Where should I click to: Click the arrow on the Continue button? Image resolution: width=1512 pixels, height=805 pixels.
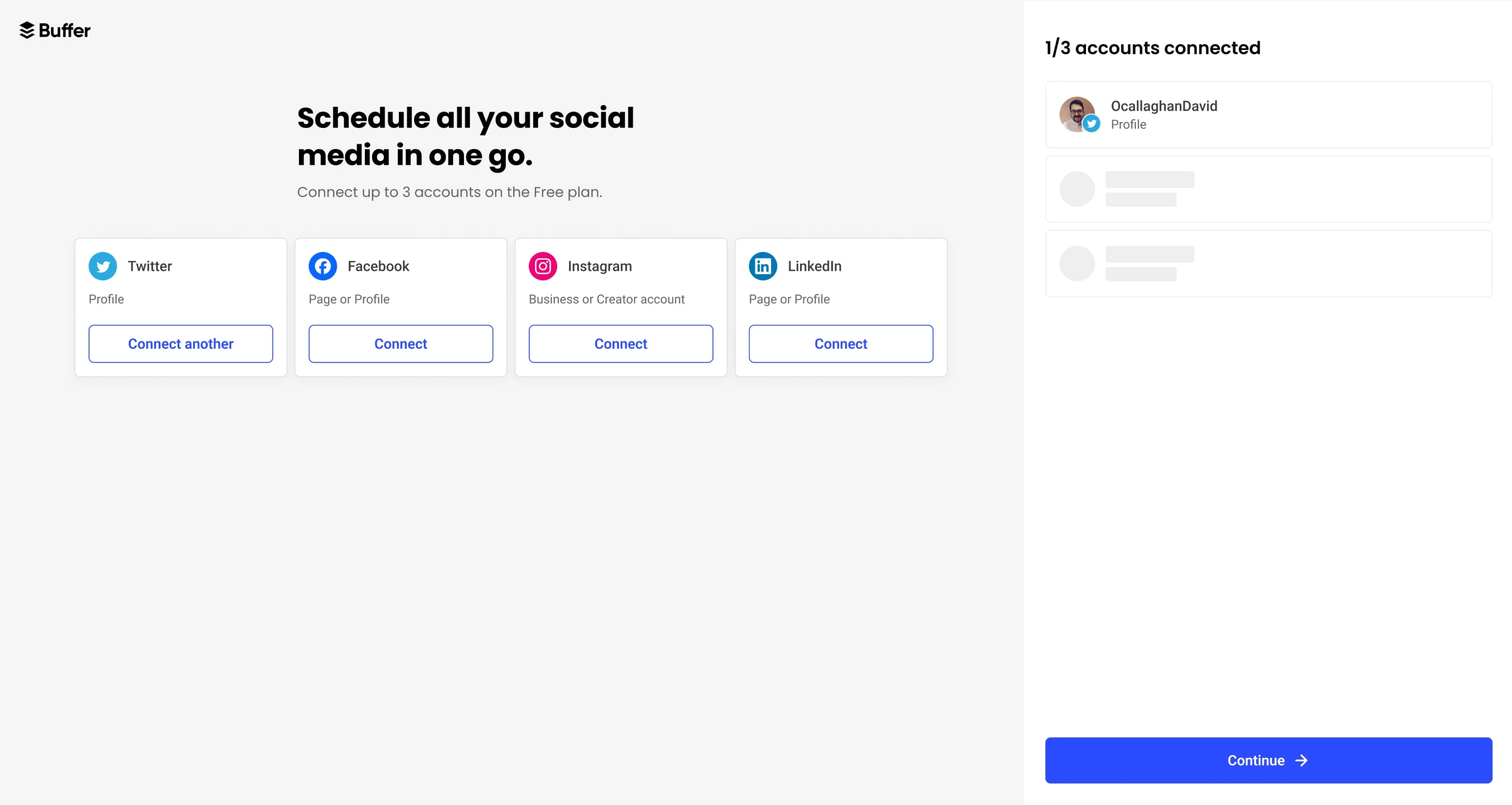tap(1301, 760)
